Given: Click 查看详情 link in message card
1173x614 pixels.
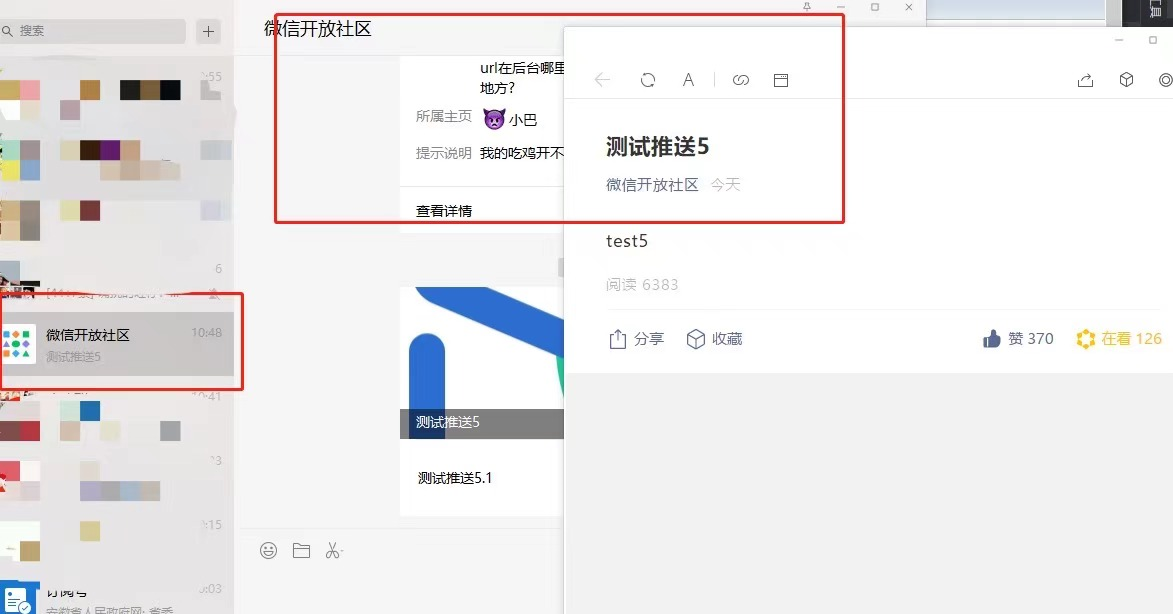Looking at the screenshot, I should pyautogui.click(x=444, y=211).
